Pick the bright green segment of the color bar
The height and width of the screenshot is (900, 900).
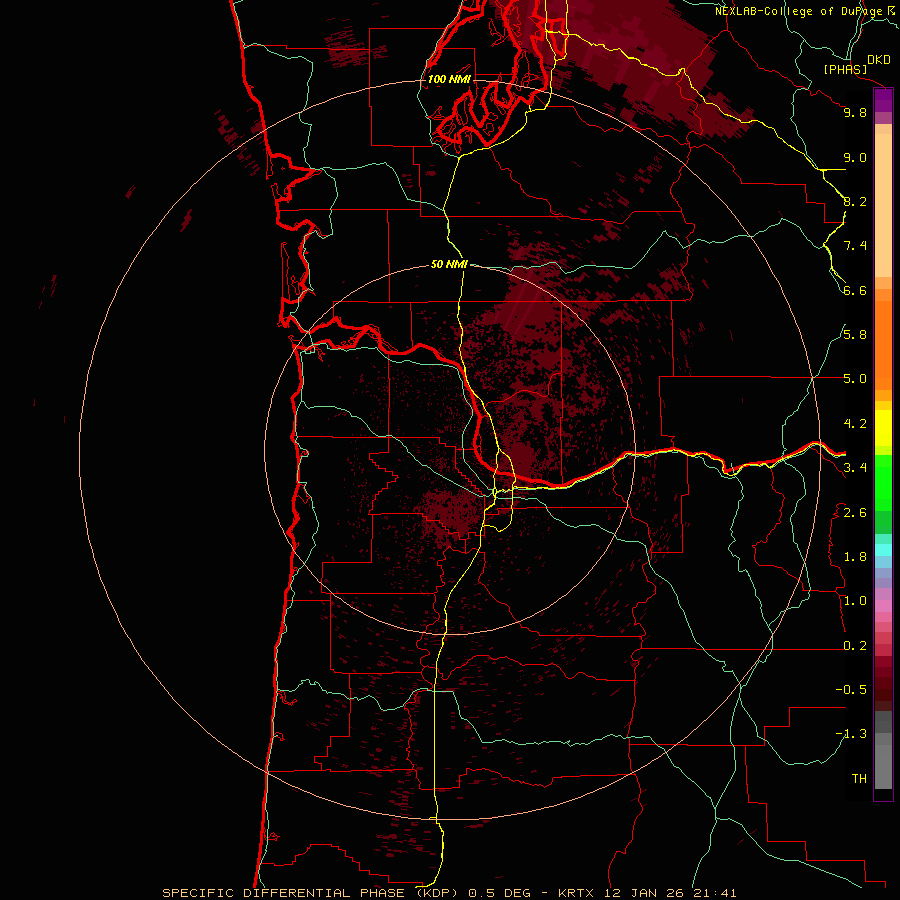tap(883, 482)
